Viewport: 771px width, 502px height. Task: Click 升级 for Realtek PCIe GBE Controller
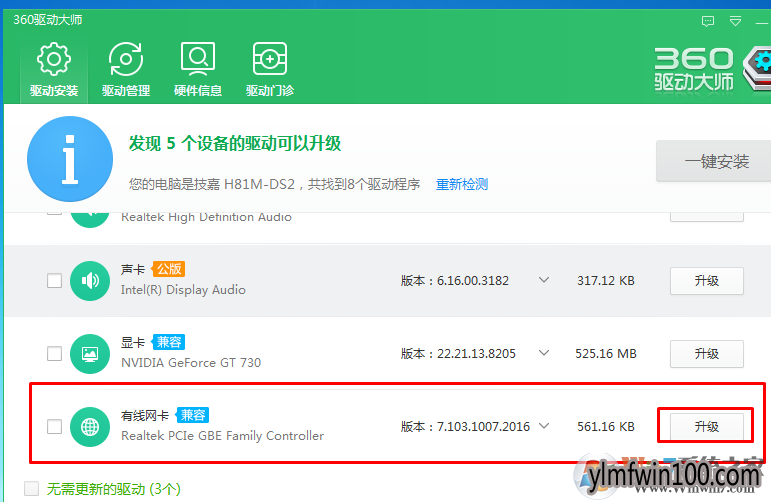tap(707, 426)
